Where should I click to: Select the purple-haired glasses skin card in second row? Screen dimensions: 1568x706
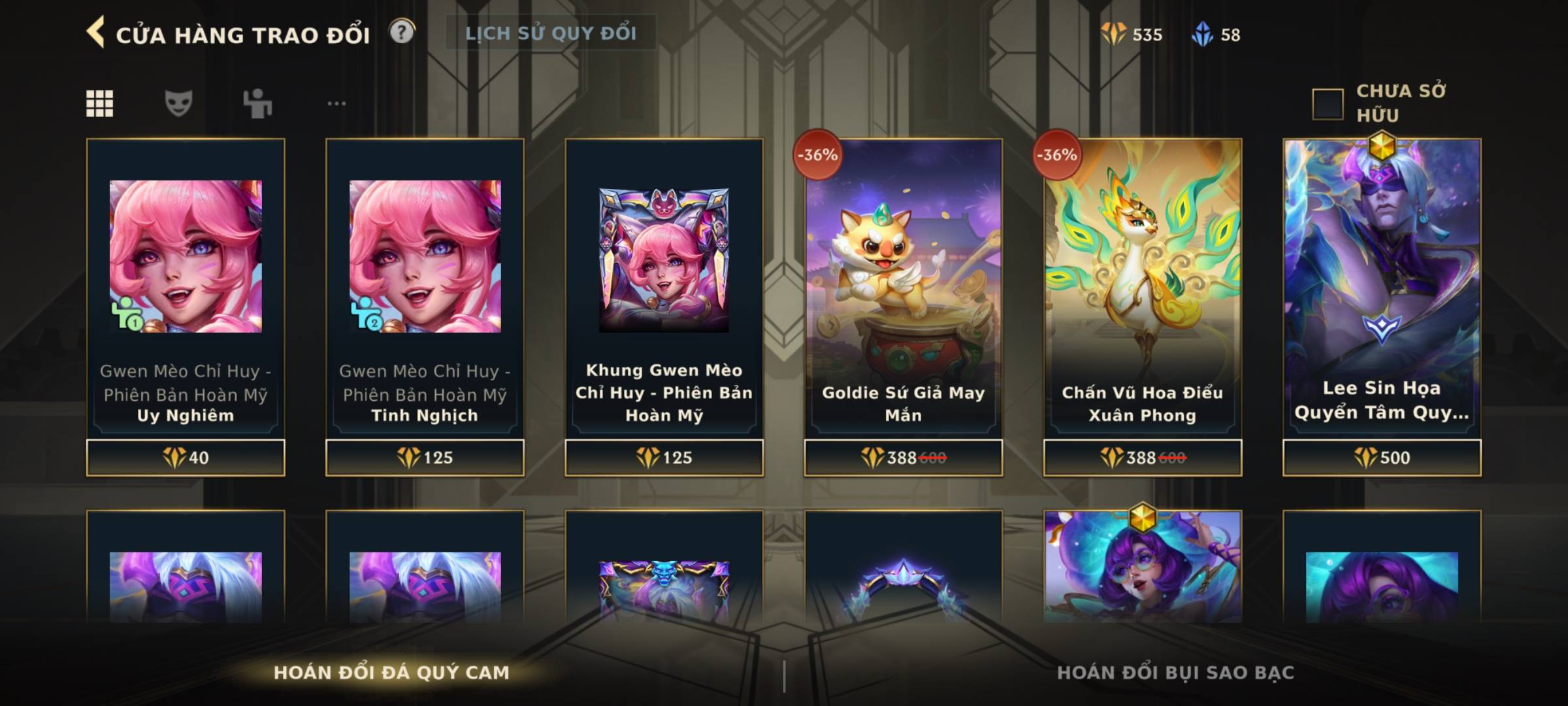point(1142,566)
